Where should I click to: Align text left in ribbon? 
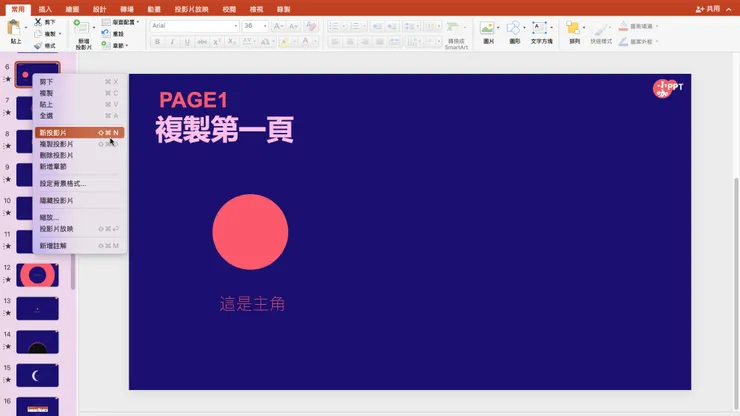click(335, 42)
